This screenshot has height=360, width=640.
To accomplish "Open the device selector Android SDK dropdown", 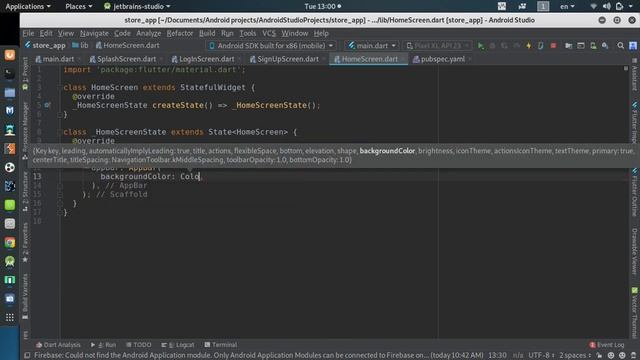I will pyautogui.click(x=271, y=46).
